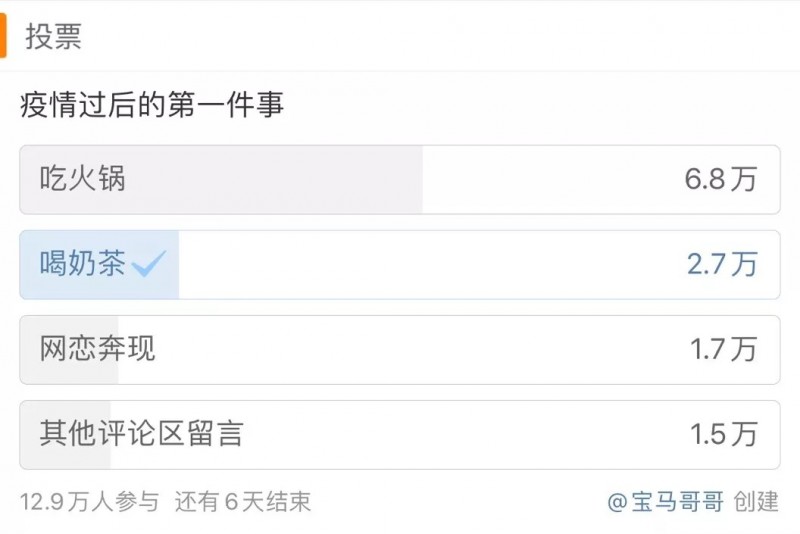This screenshot has width=800, height=534.
Task: Open the 投票 section header
Action: tap(54, 37)
